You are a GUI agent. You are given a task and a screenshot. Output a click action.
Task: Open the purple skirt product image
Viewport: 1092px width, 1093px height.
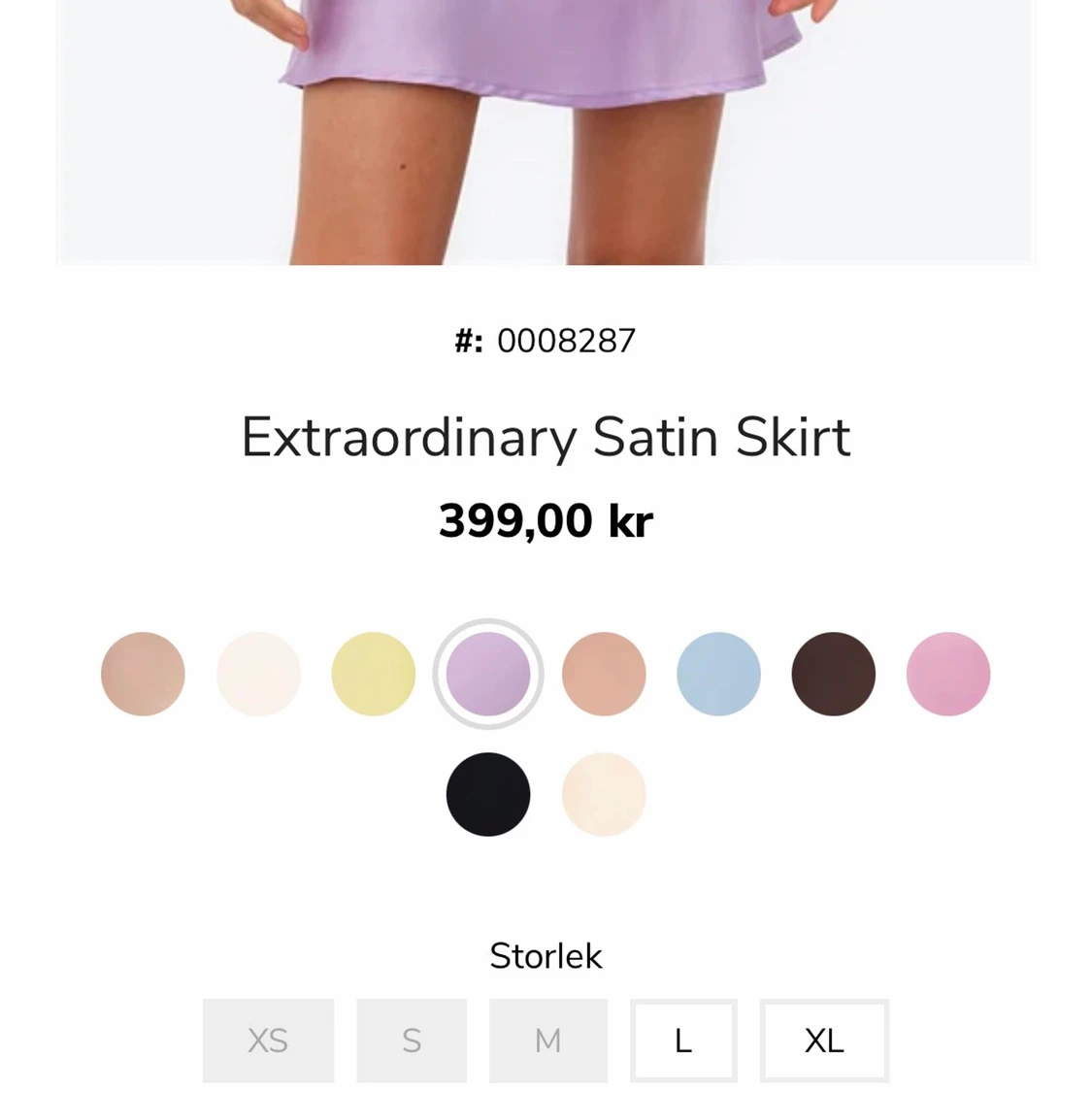[x=546, y=132]
